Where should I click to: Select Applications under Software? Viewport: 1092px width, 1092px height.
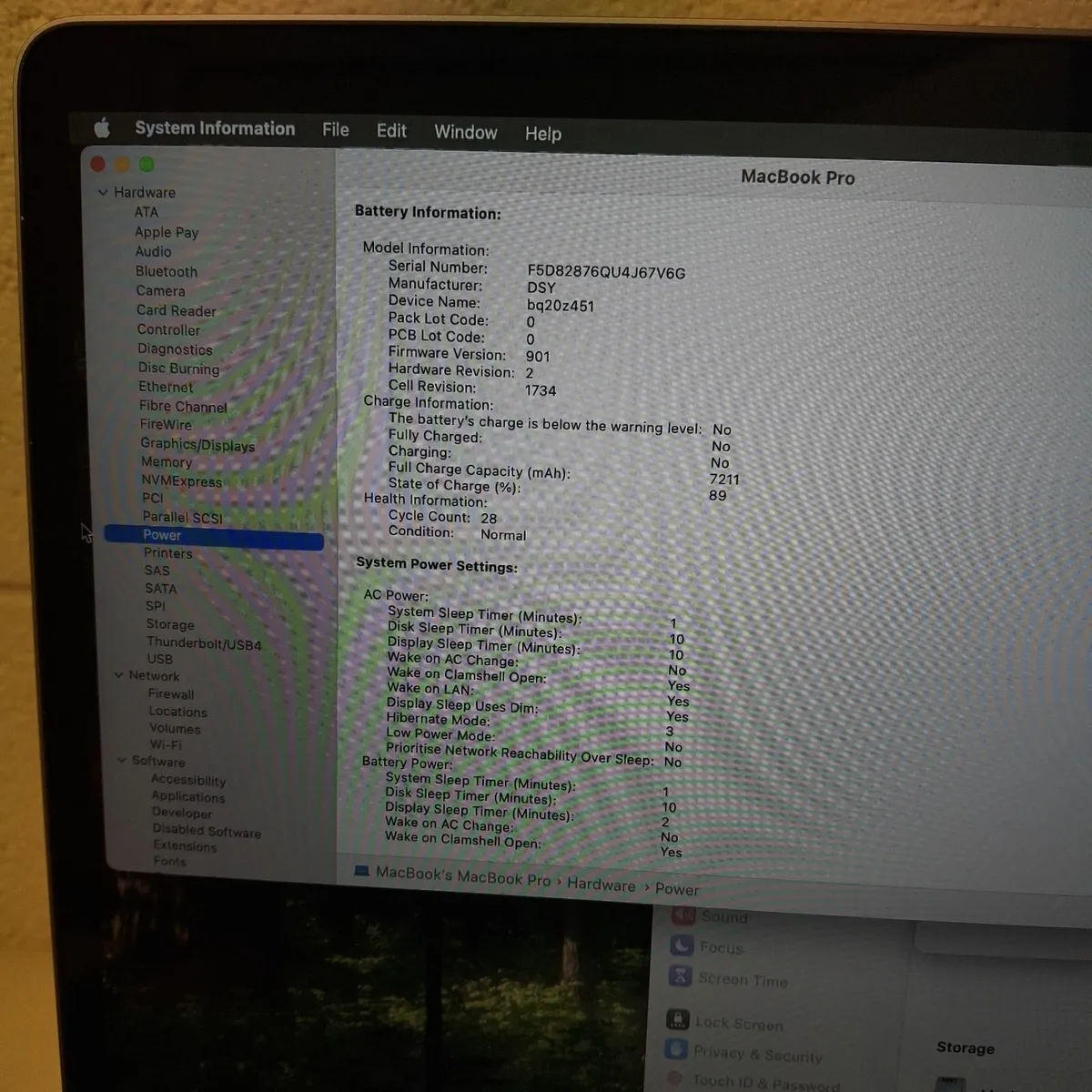click(188, 796)
